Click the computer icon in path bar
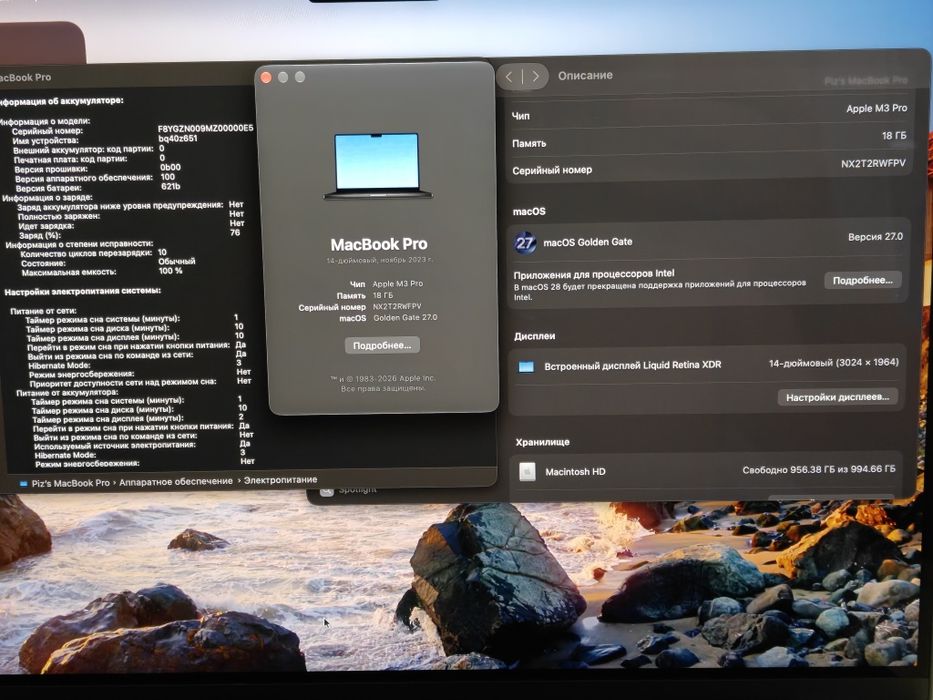The height and width of the screenshot is (700, 933). [x=24, y=484]
